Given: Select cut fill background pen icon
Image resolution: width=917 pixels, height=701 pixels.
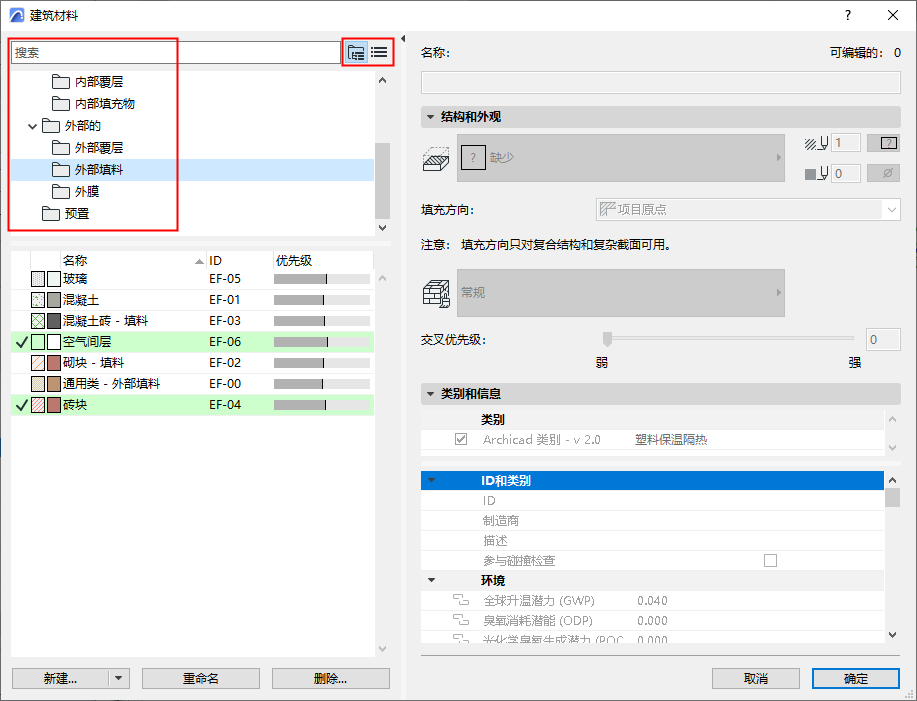Looking at the screenshot, I should [816, 174].
